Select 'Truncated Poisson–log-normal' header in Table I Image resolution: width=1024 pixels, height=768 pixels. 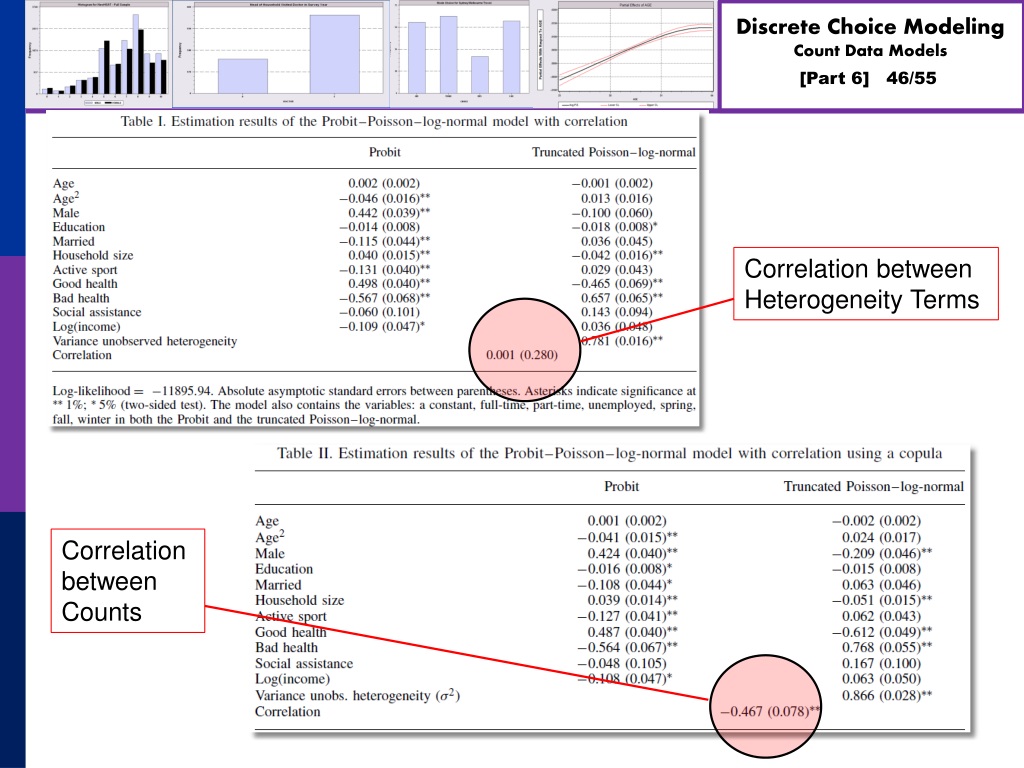tap(614, 152)
